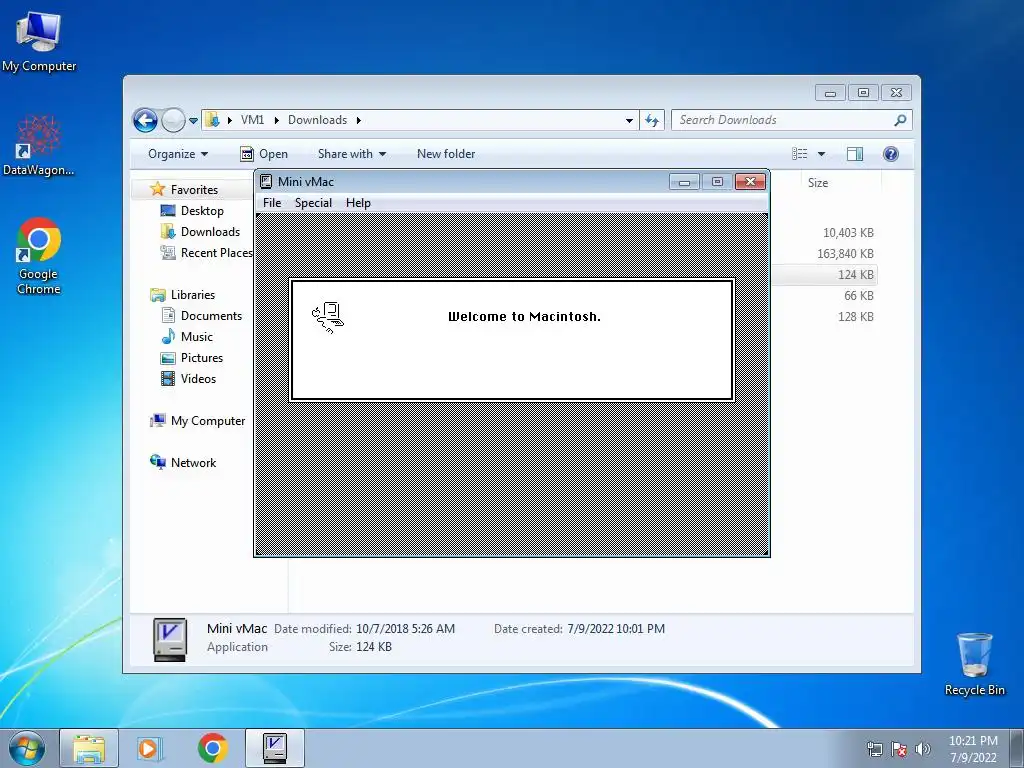This screenshot has width=1024, height=768.
Task: Click the volume speaker tray icon
Action: [x=922, y=749]
